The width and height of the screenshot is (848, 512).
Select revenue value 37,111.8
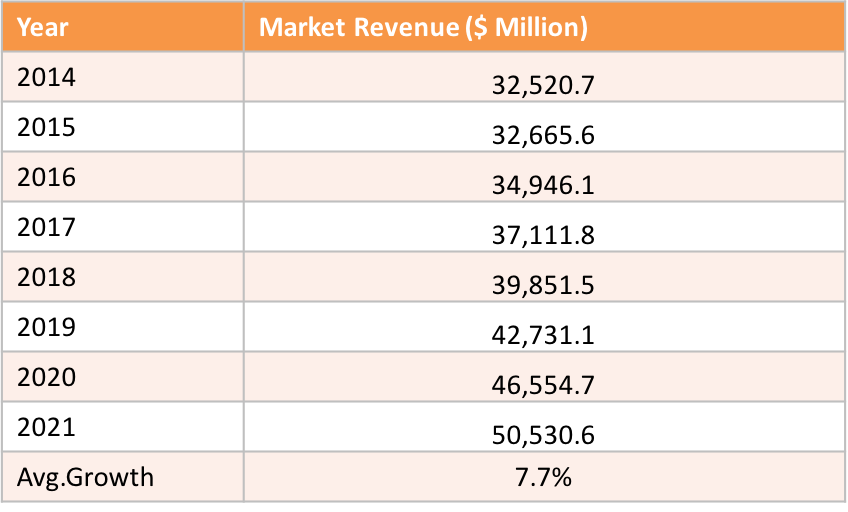[543, 235]
